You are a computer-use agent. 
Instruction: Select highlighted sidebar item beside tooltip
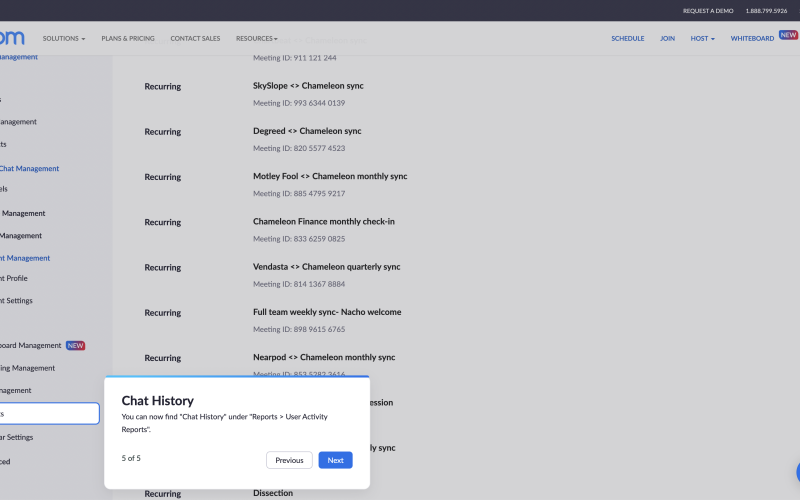[48, 413]
